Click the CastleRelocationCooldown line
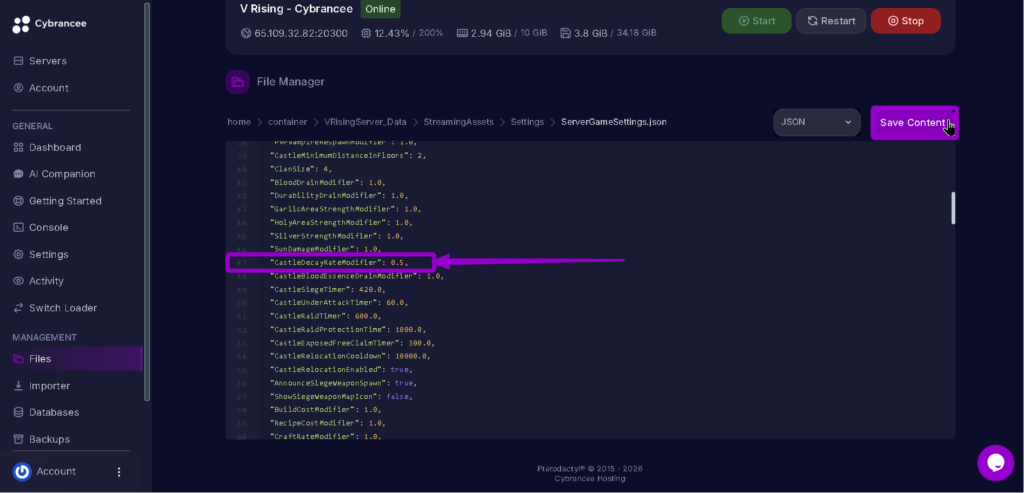This screenshot has width=1024, height=493. click(351, 357)
